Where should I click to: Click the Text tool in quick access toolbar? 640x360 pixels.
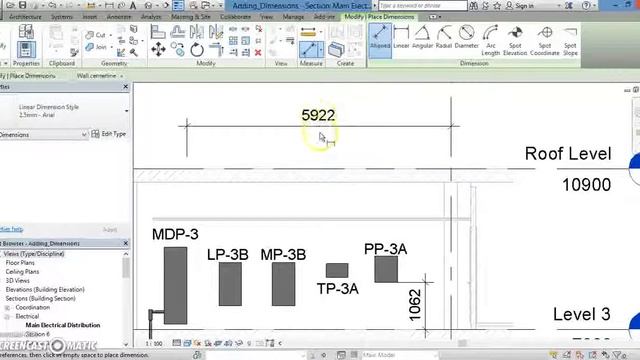(133, 5)
